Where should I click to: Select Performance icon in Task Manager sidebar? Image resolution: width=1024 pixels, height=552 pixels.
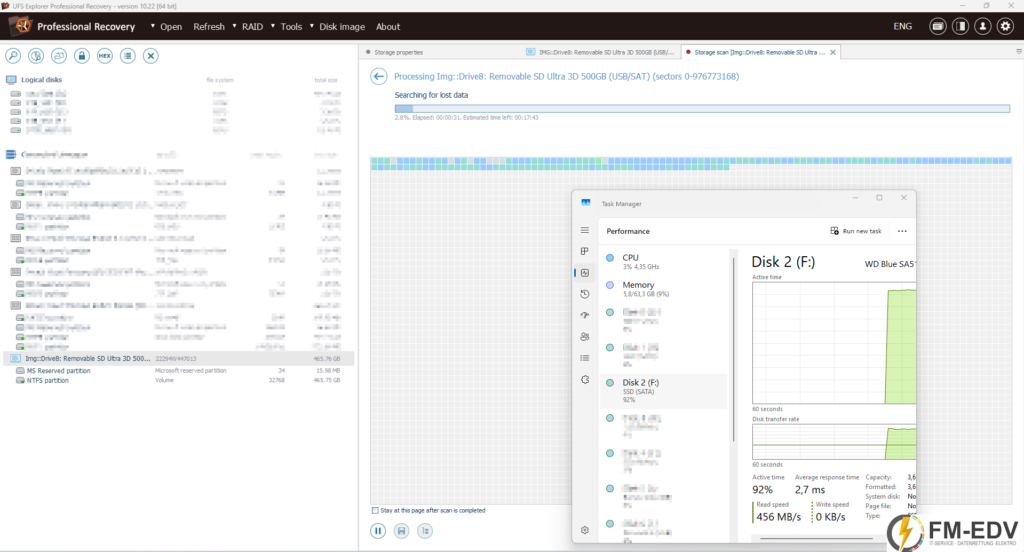point(584,272)
